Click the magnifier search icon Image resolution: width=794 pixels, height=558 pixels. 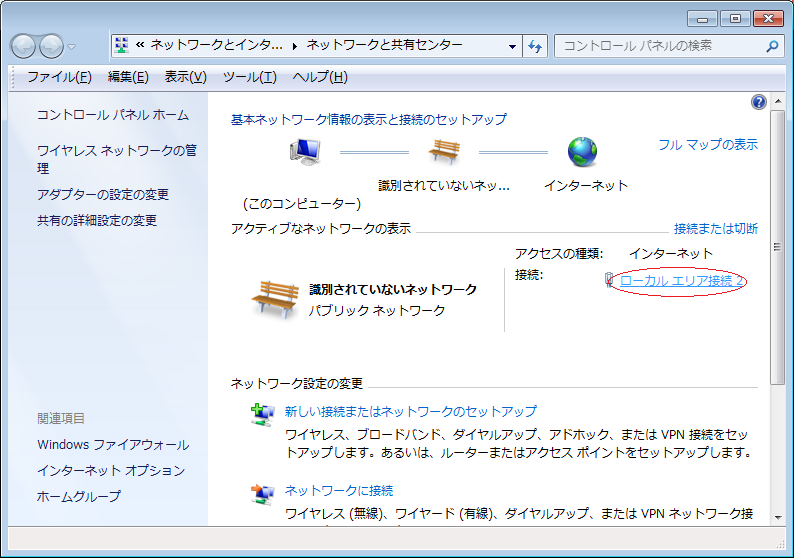[x=772, y=47]
